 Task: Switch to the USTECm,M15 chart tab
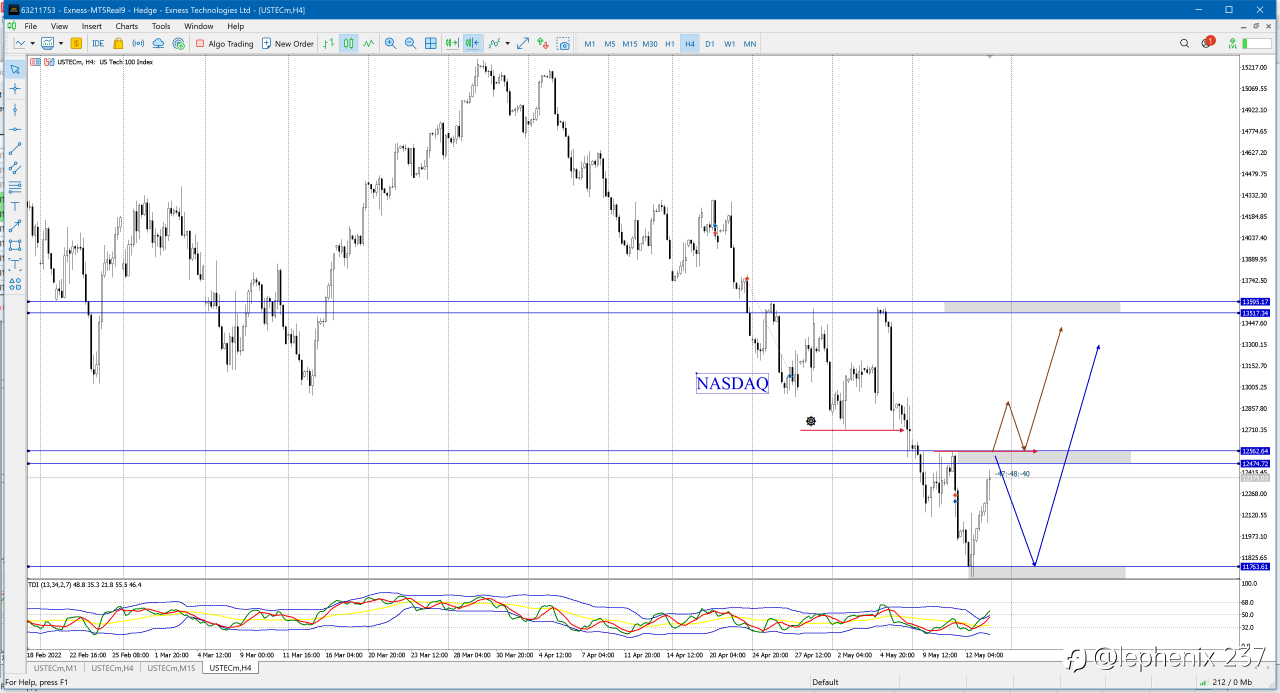pos(170,667)
